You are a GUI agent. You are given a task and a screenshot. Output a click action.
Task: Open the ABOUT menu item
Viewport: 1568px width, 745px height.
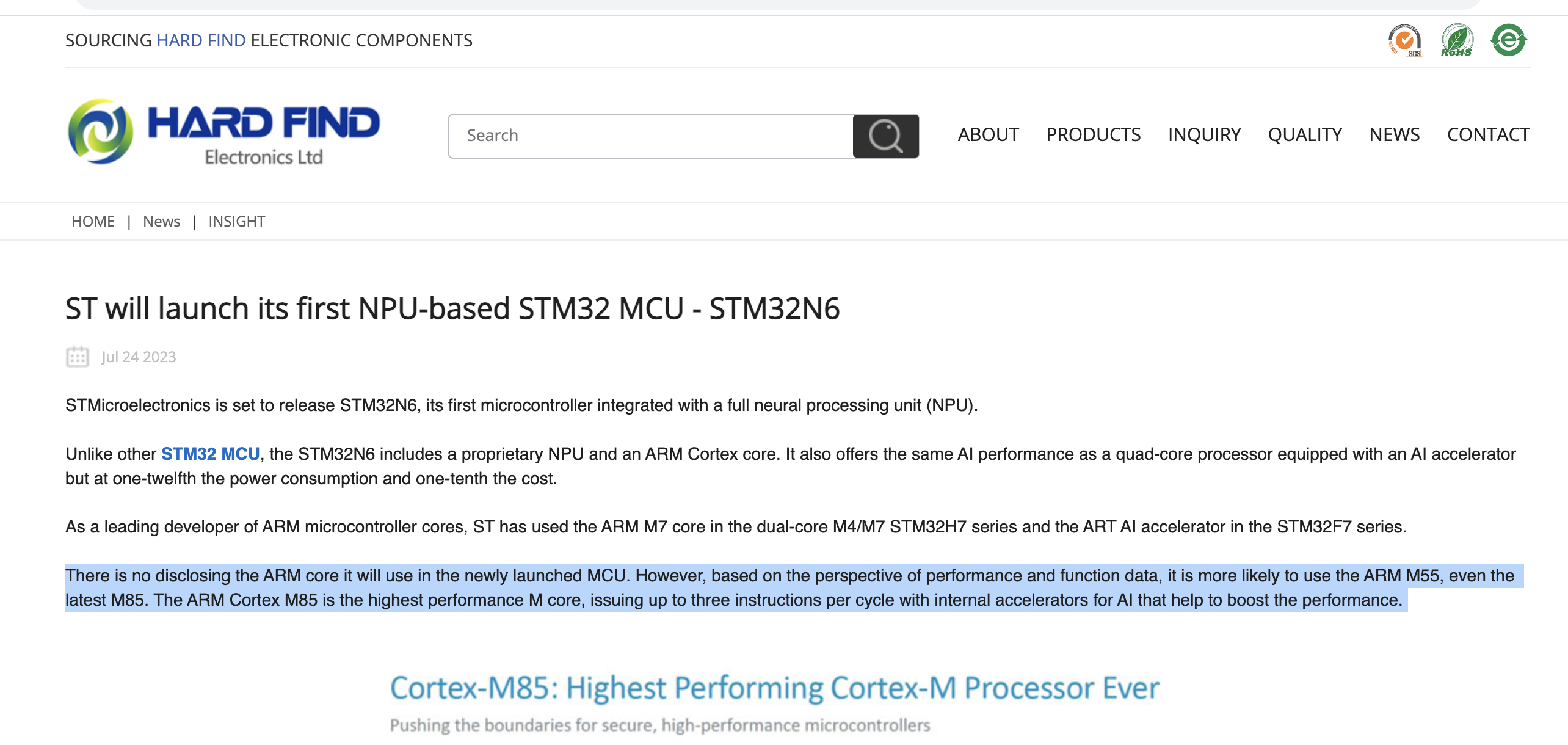[988, 134]
